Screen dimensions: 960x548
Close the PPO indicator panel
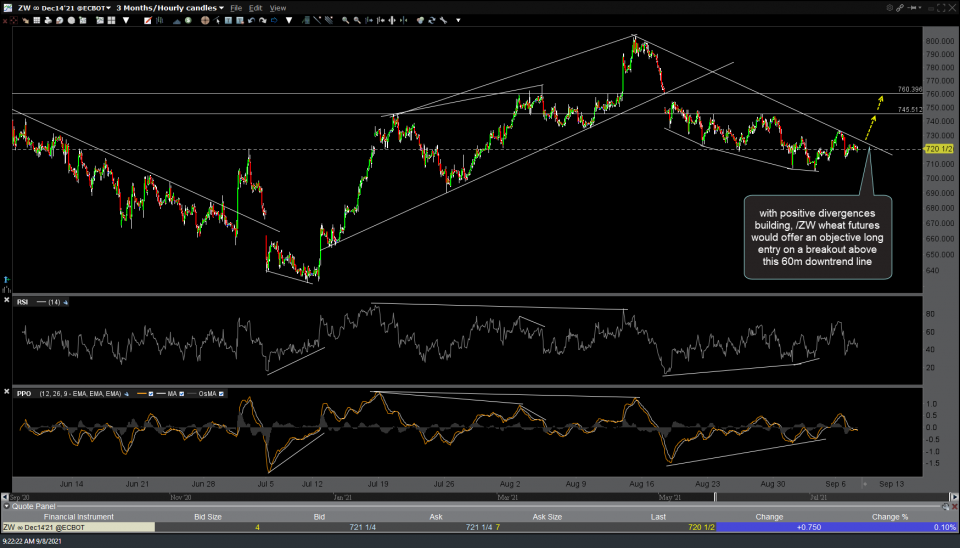8,393
